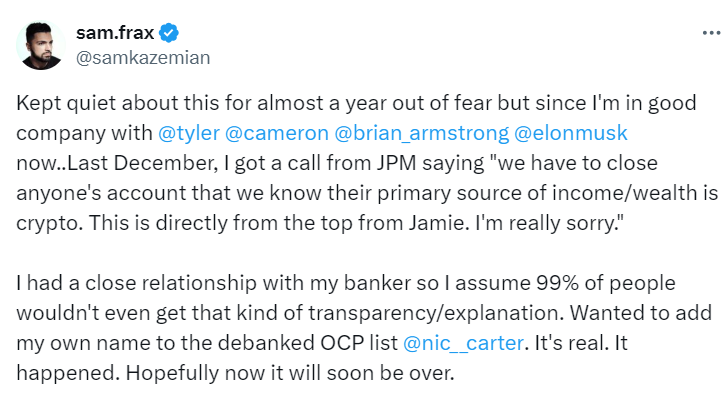The width and height of the screenshot is (724, 398).
Task: Click the blue verified checkmark badge
Action: pyautogui.click(x=169, y=33)
